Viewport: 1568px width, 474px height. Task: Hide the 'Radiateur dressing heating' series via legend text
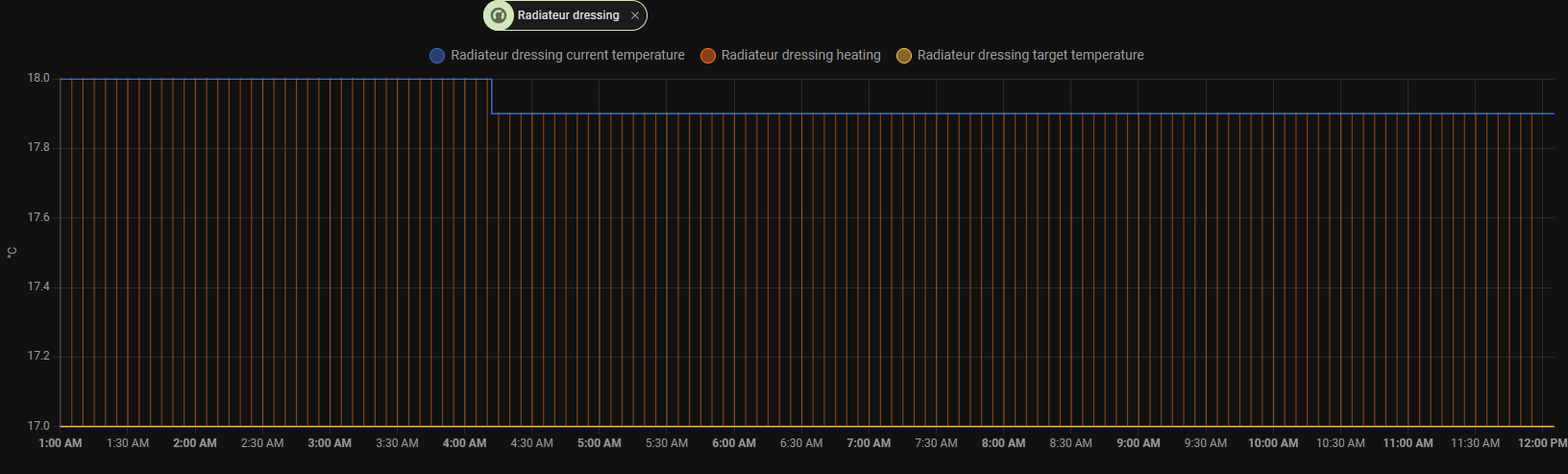pyautogui.click(x=800, y=56)
